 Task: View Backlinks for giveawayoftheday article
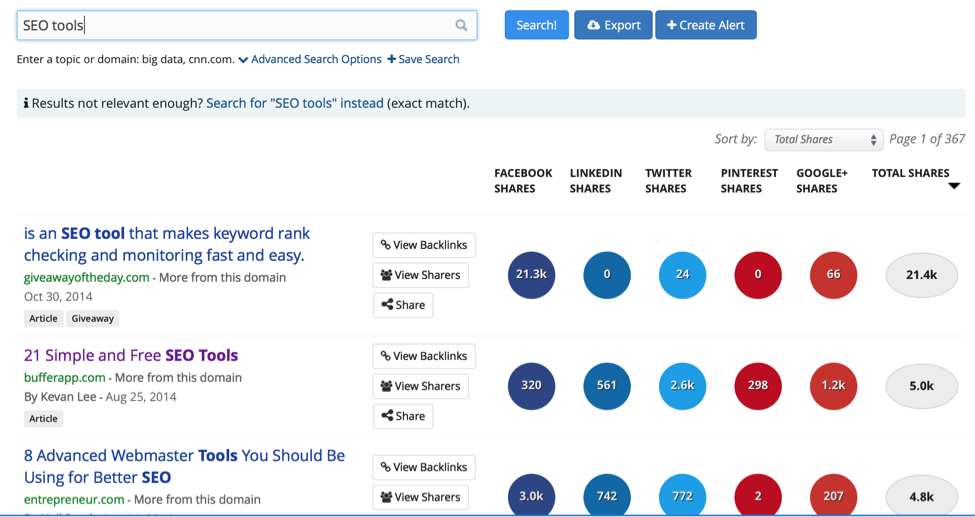pyautogui.click(x=423, y=245)
